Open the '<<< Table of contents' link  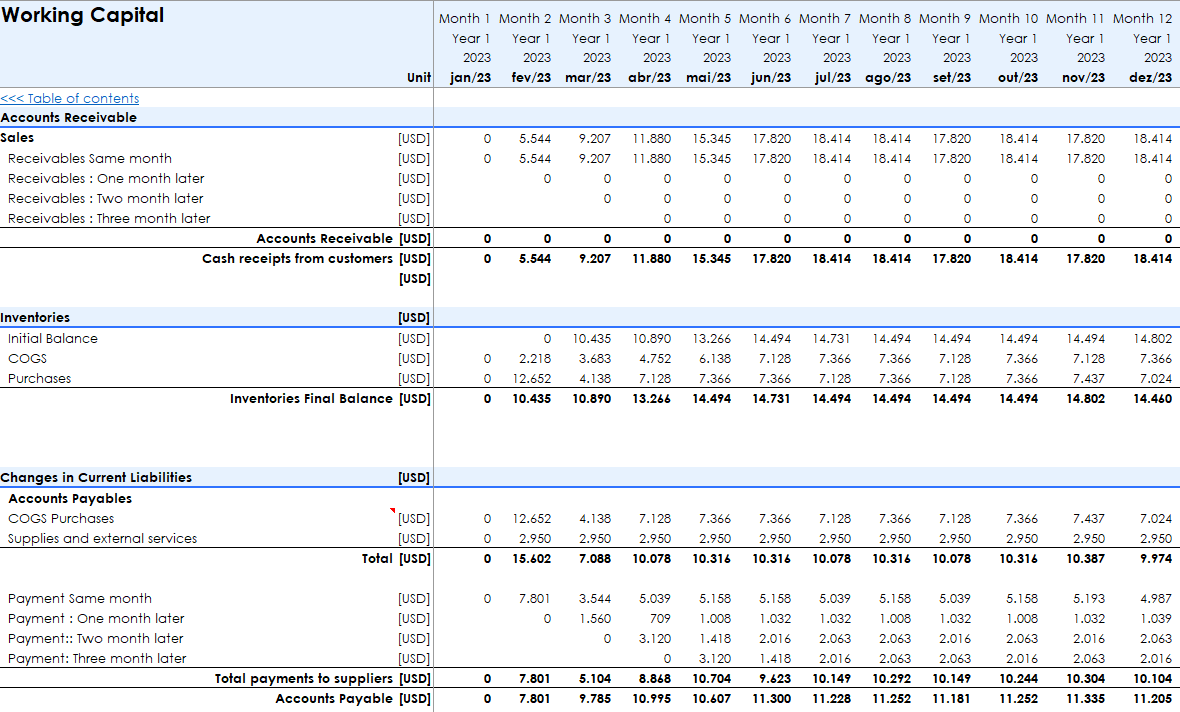[70, 98]
